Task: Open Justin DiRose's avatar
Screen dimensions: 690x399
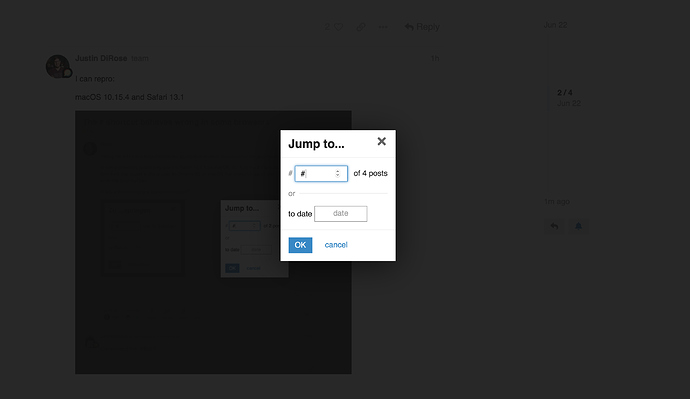Action: [58, 66]
